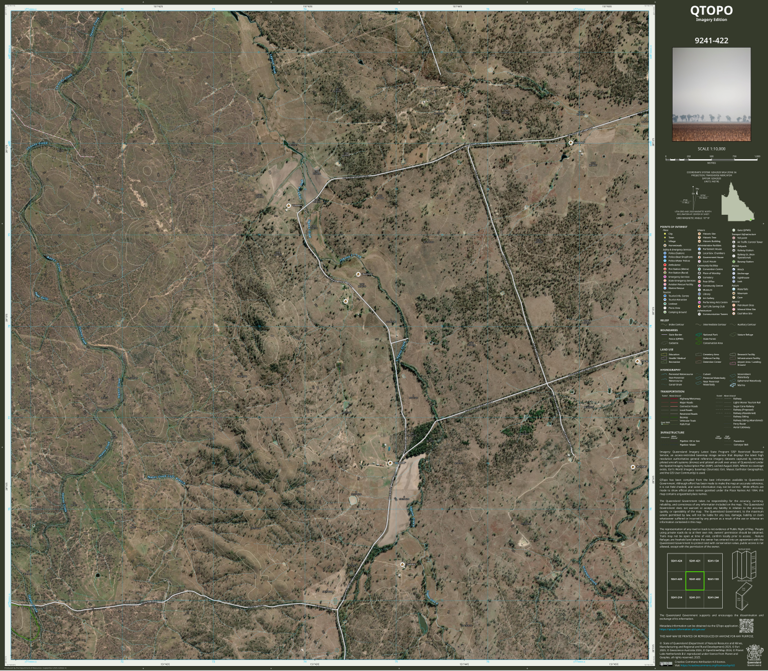Screen dimensions: 768x671
Task: Open the QTopo application web link
Action: pyautogui.click(x=682, y=629)
